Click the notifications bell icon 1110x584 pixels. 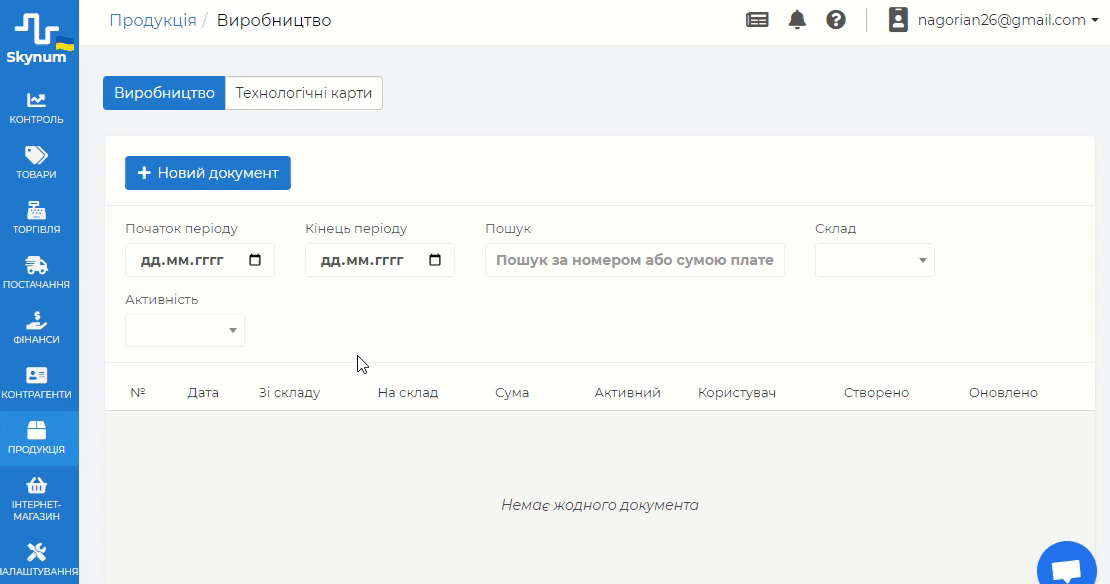tap(797, 20)
